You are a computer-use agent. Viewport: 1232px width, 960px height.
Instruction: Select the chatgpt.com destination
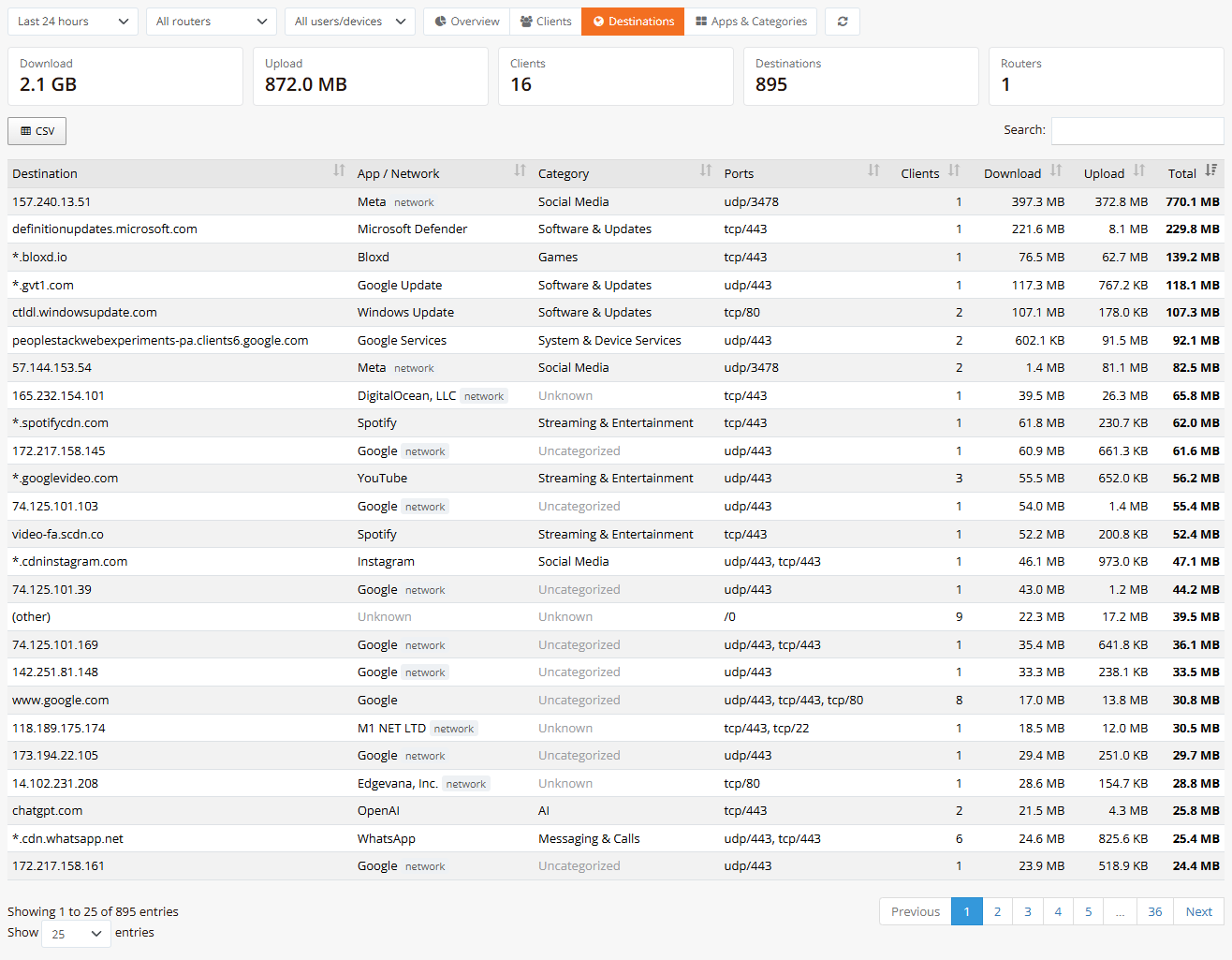pos(48,810)
